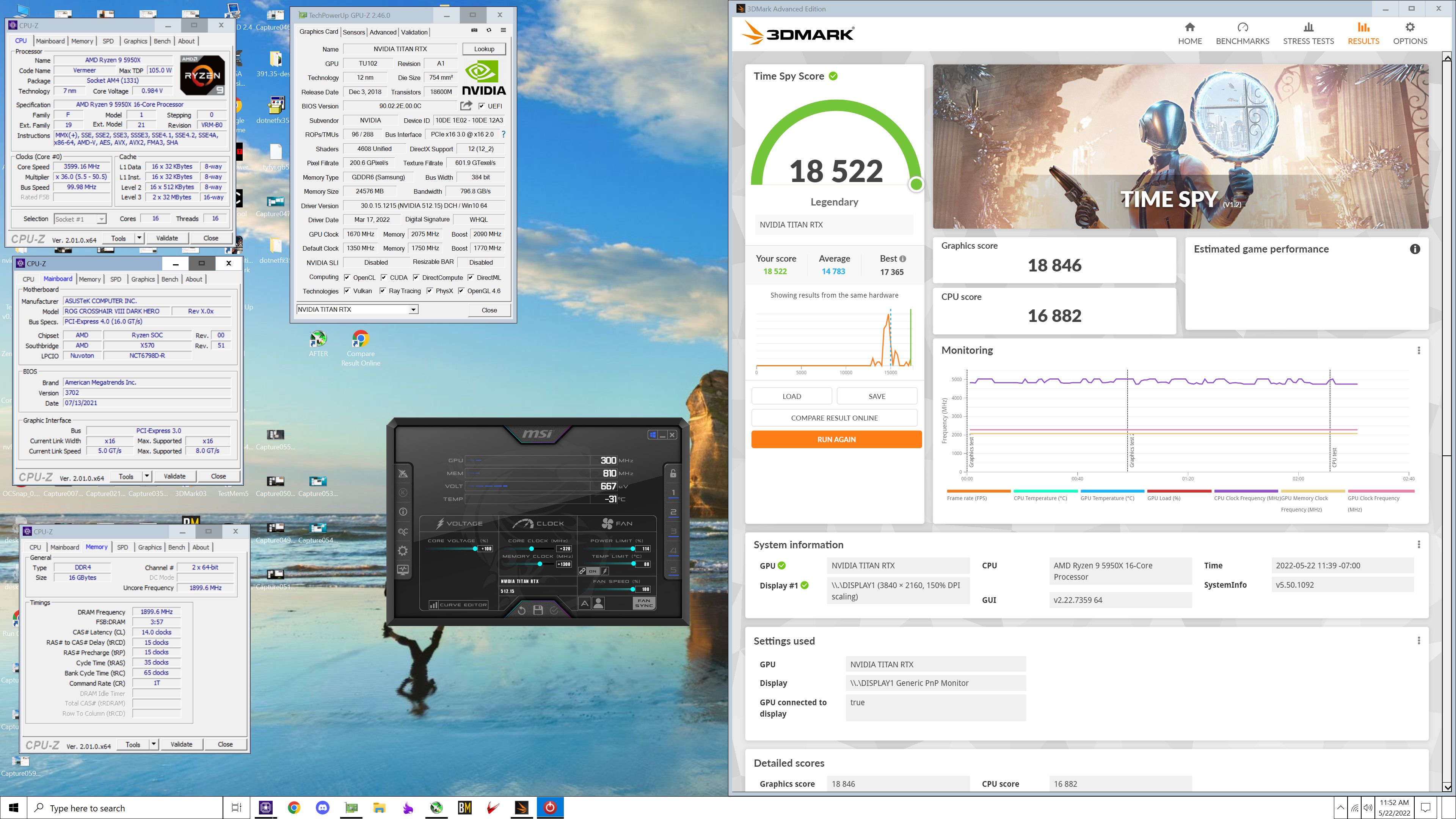Image resolution: width=1456 pixels, height=819 pixels.
Task: Click the GPU-Z refresh icon
Action: point(489,30)
